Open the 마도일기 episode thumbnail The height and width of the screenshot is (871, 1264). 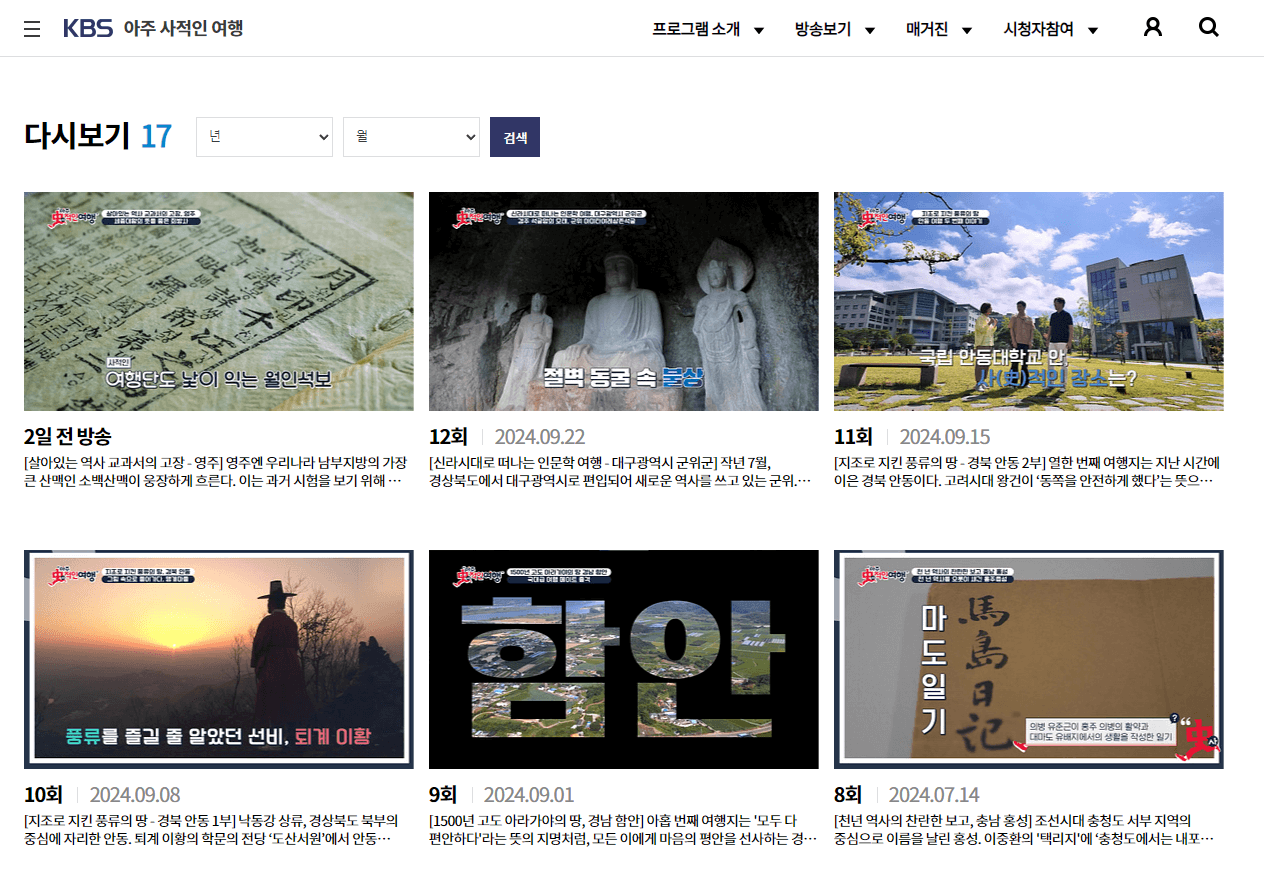tap(1028, 658)
